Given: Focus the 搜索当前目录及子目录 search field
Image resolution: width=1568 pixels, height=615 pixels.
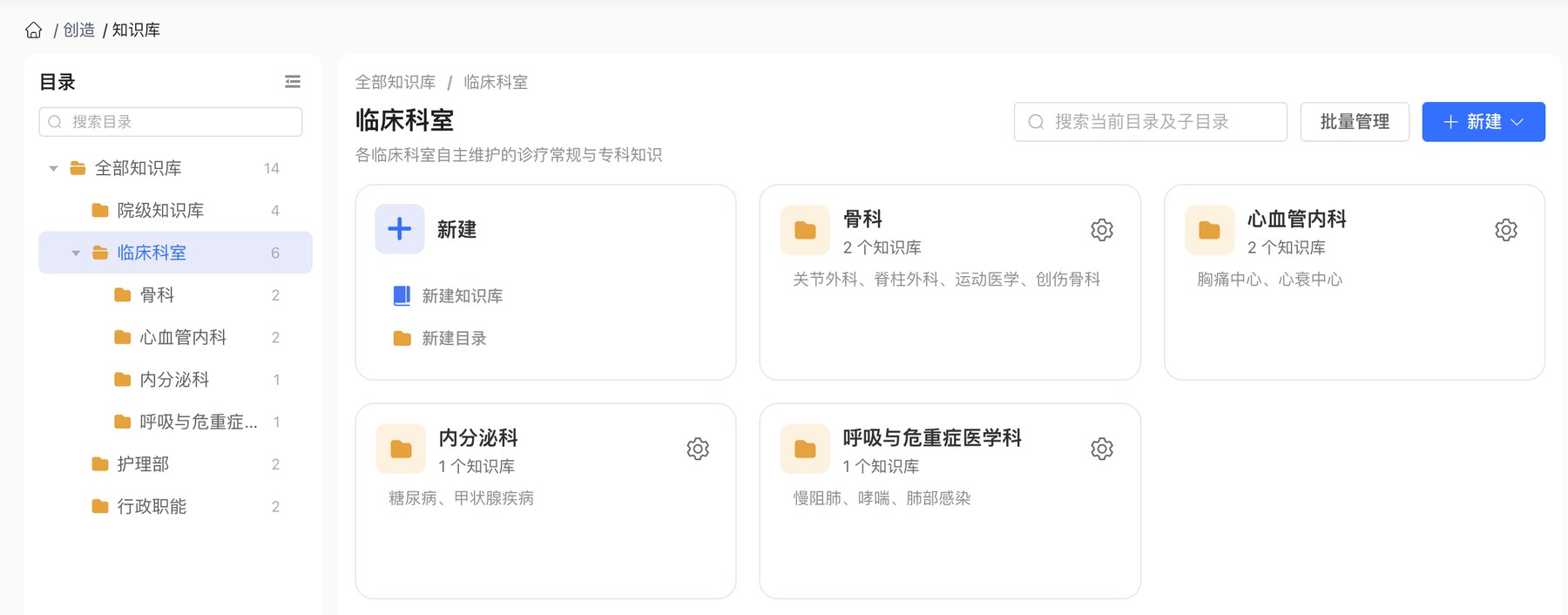Looking at the screenshot, I should [x=1150, y=122].
